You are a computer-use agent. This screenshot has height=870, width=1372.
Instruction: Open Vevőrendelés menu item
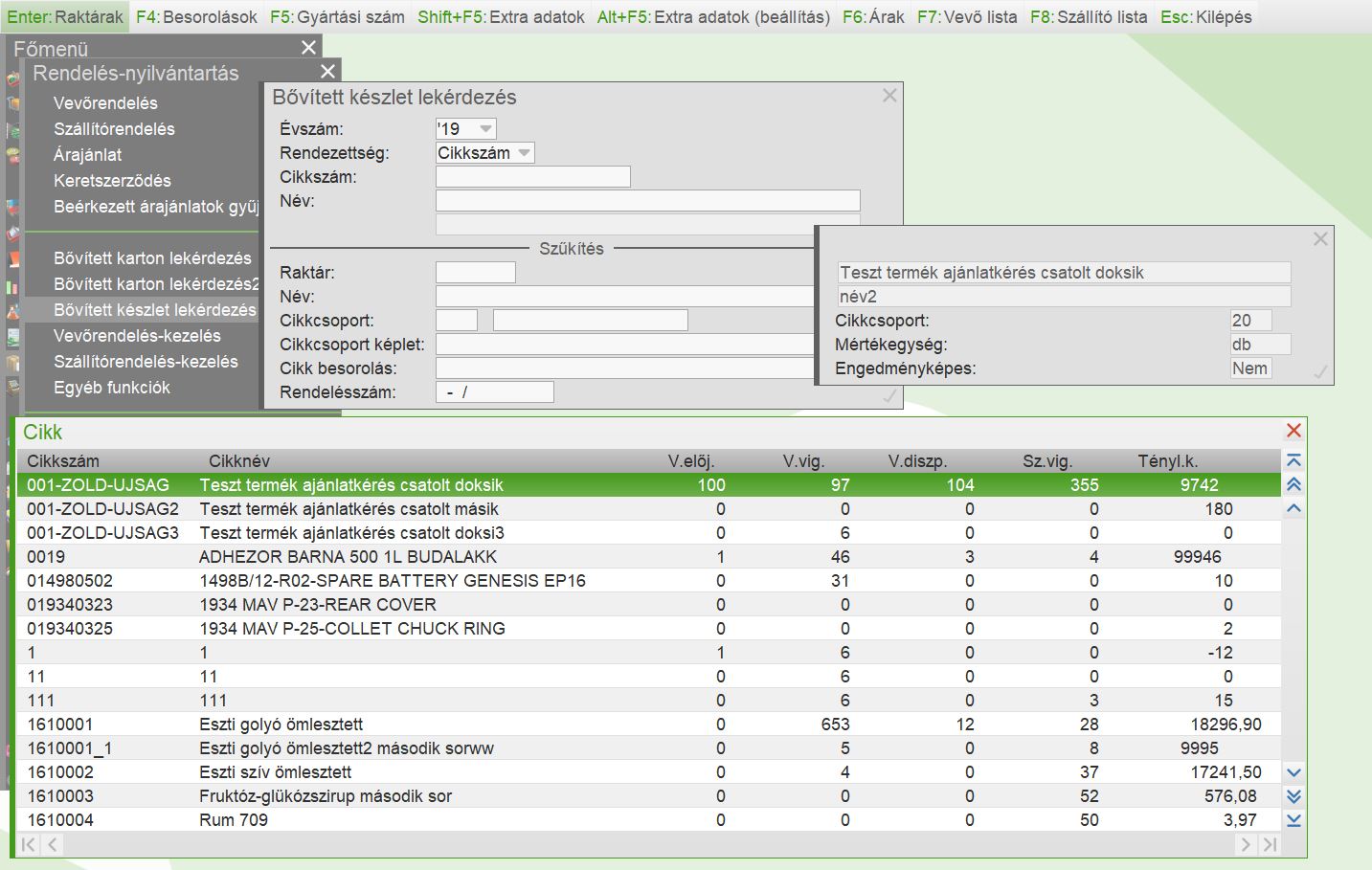pyautogui.click(x=105, y=103)
